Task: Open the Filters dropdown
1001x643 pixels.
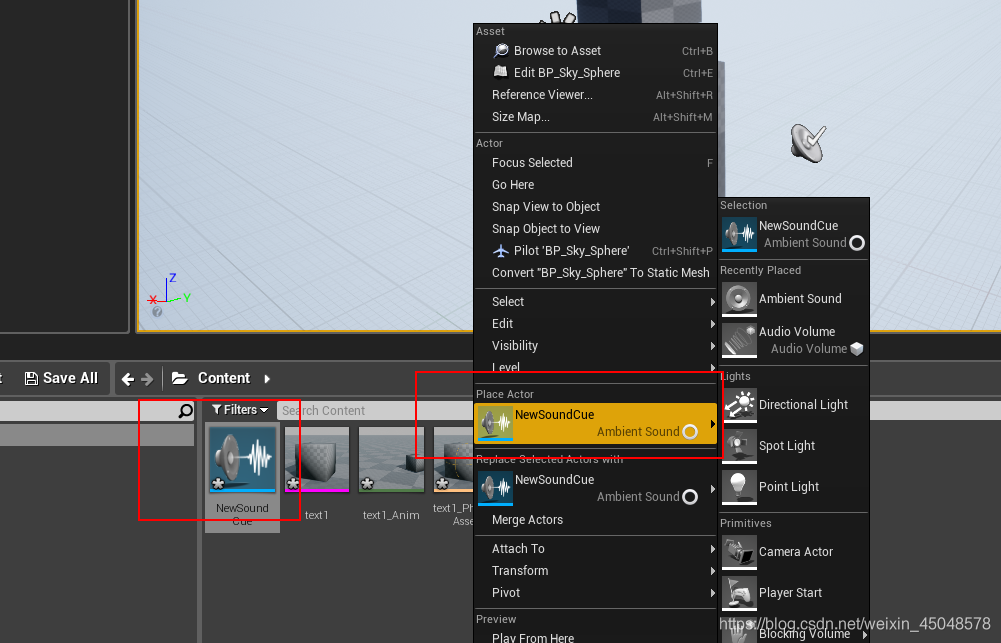Action: (x=240, y=410)
